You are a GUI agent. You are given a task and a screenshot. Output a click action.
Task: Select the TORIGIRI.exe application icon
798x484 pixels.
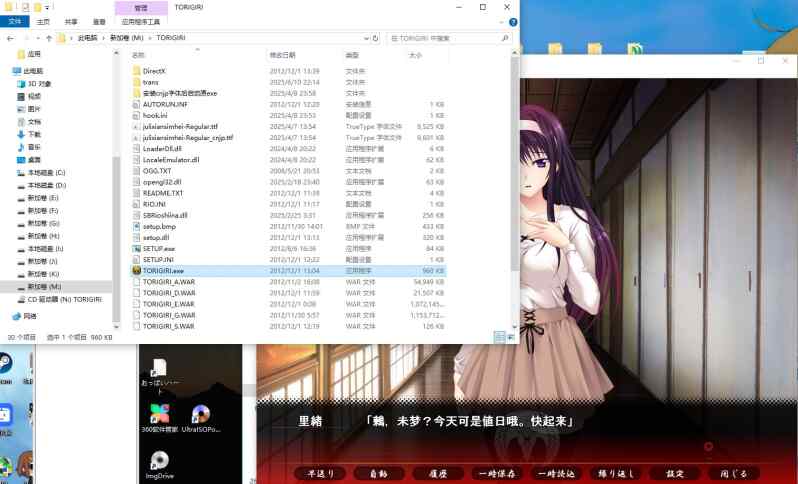pos(136,271)
